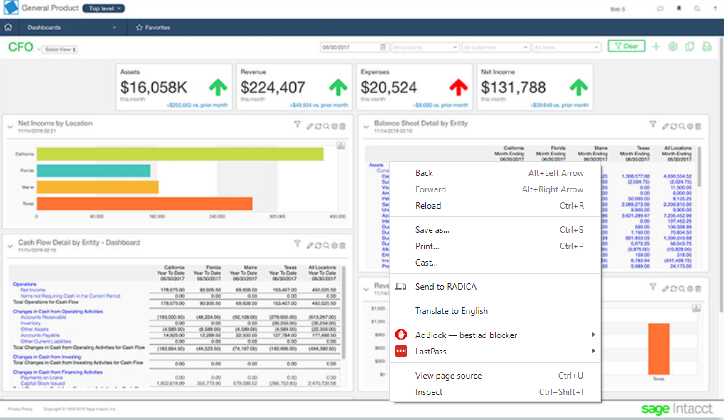Click the green print icon
The image size is (724, 420).
point(706,47)
